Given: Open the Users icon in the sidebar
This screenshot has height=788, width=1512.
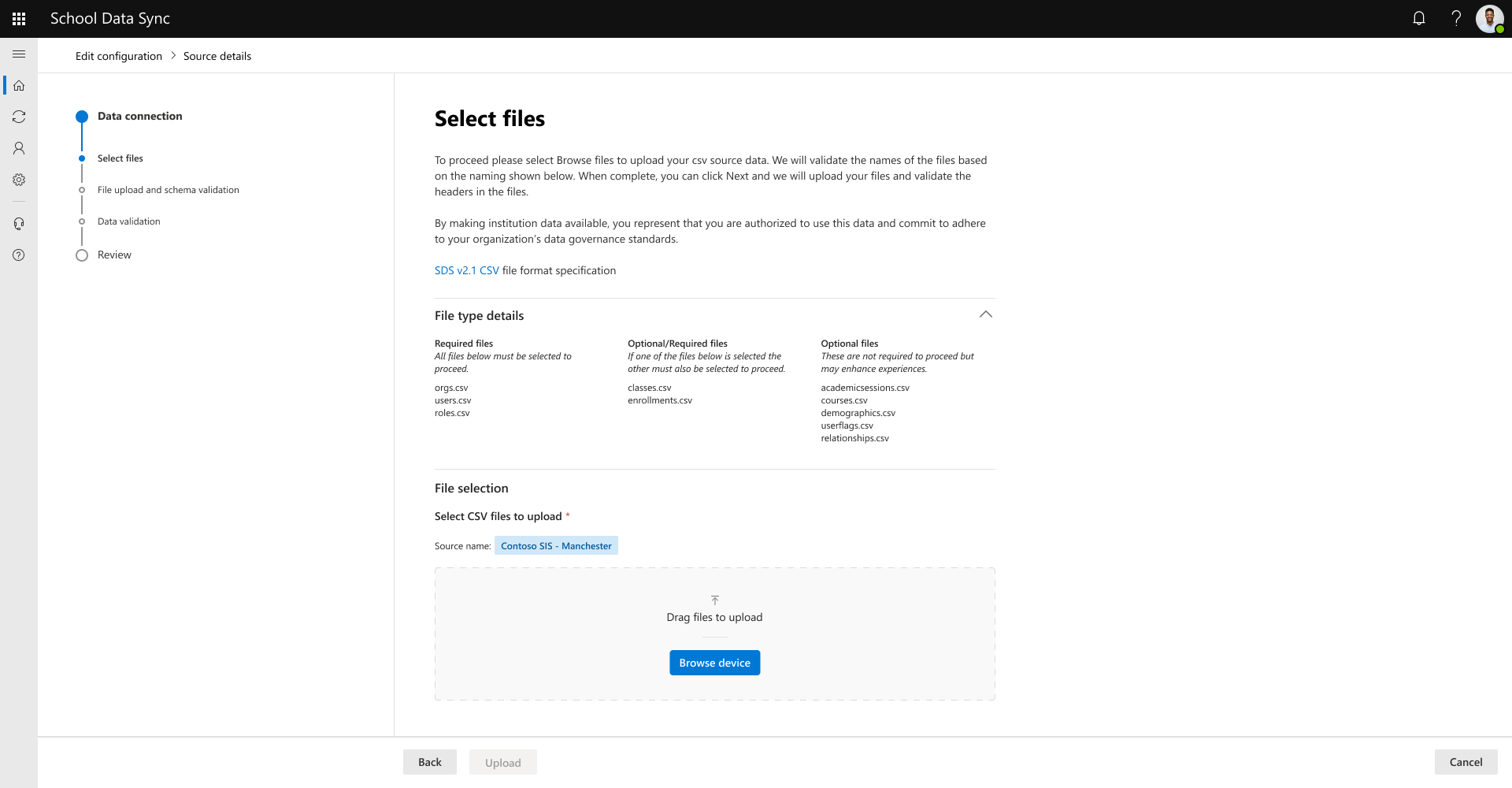Looking at the screenshot, I should click(19, 148).
